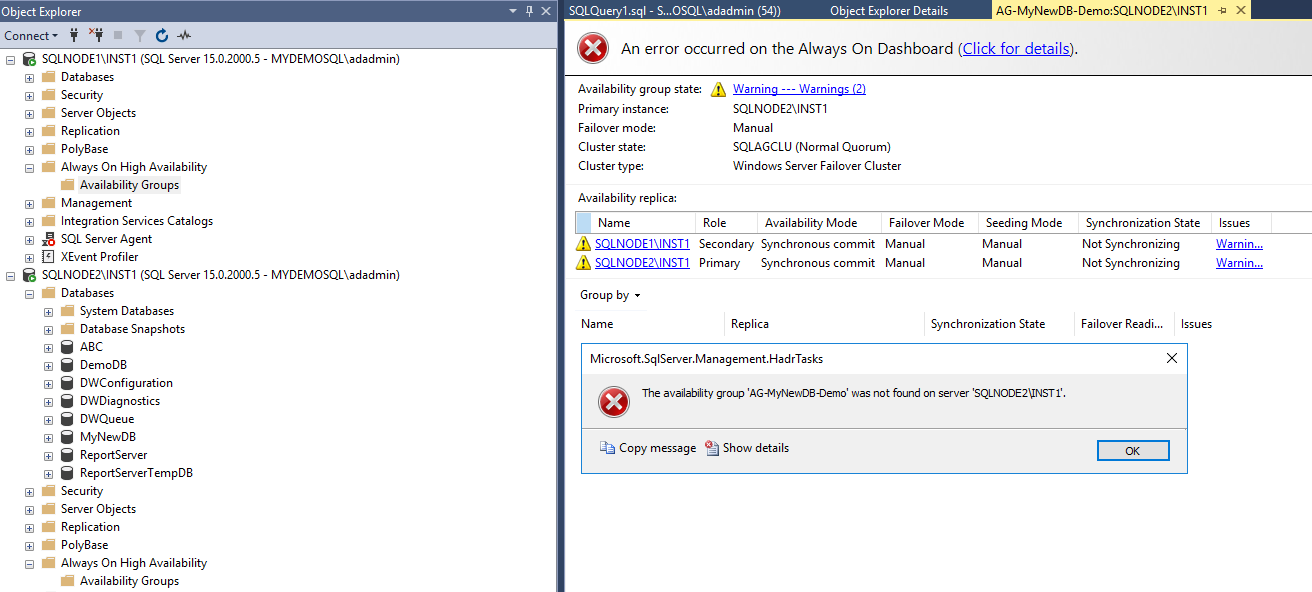Pin the Object Explorer panel with the pushpin icon
Viewport: 1312px width, 592px height.
point(529,10)
